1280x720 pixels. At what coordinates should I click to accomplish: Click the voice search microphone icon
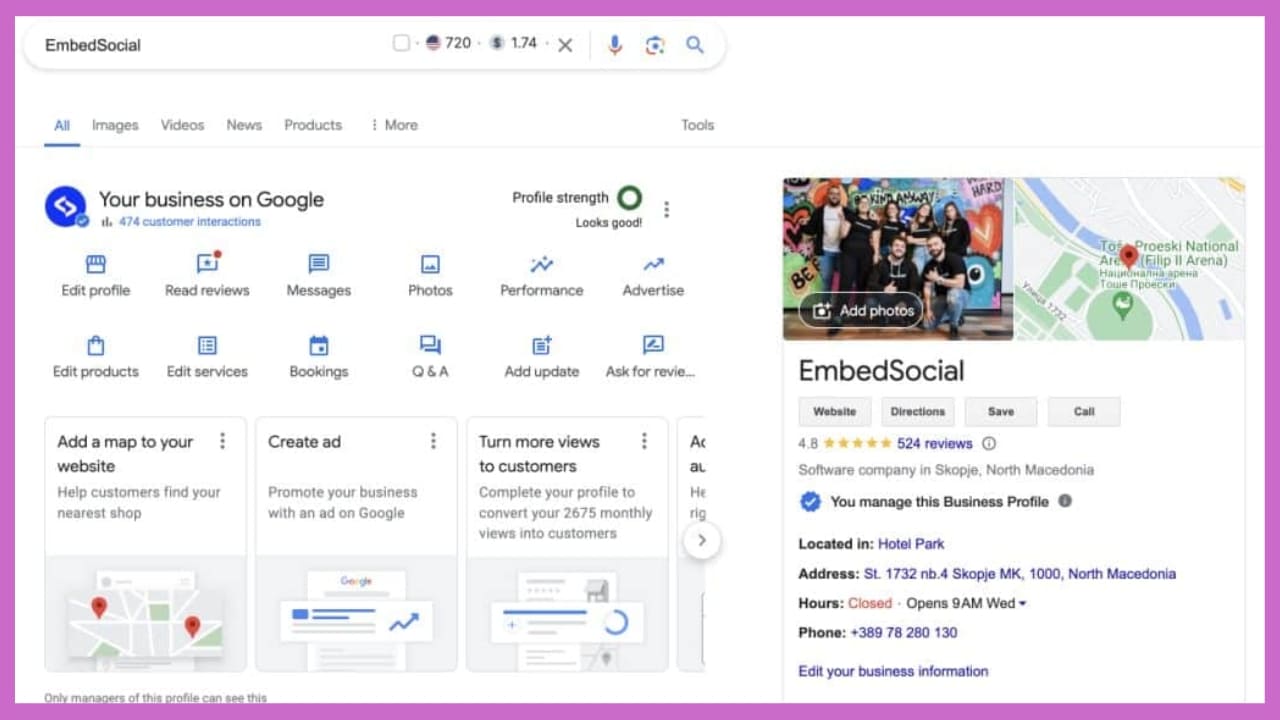click(x=614, y=44)
